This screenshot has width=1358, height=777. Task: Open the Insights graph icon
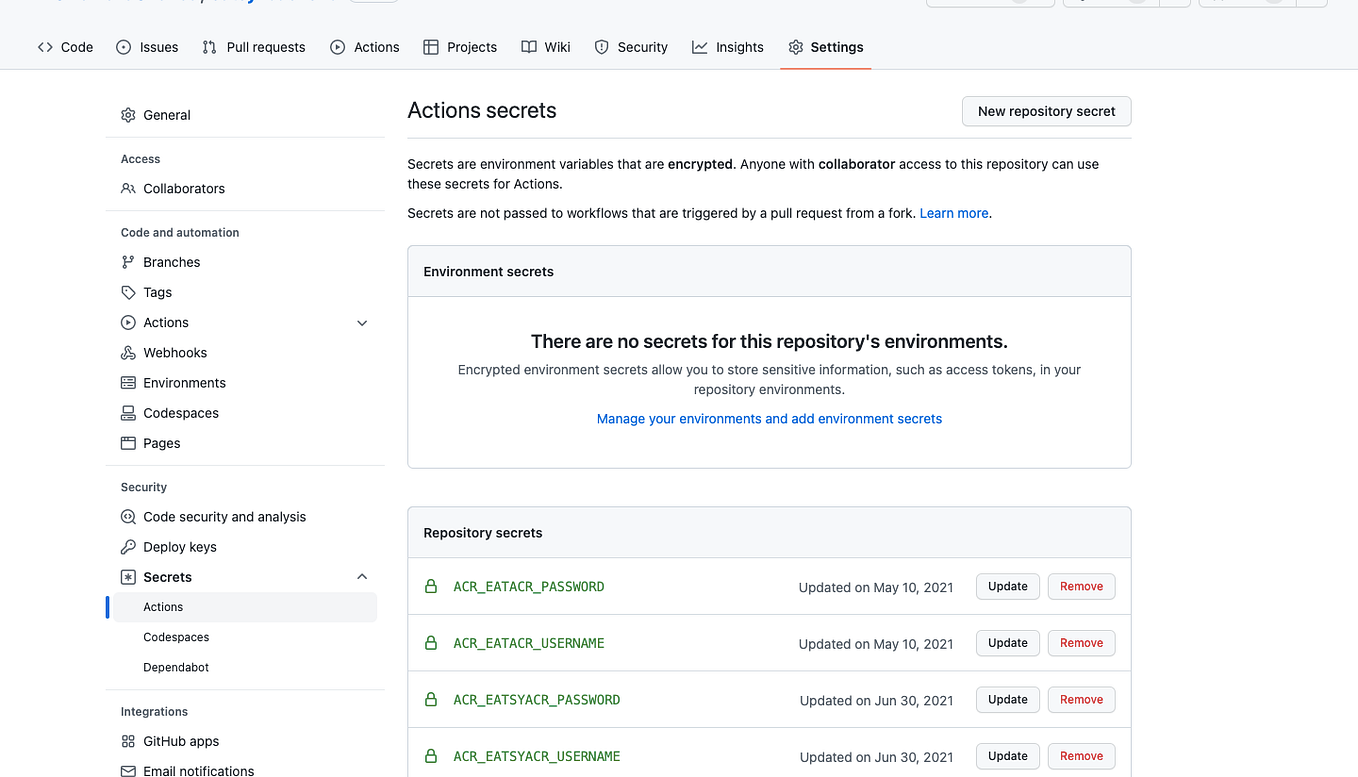[698, 46]
